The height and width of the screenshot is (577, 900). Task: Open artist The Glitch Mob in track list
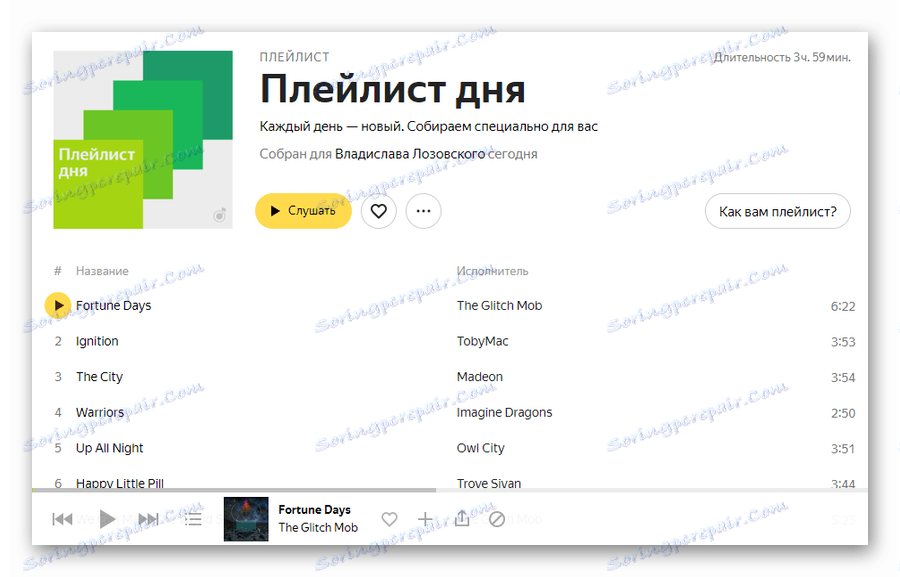click(499, 305)
